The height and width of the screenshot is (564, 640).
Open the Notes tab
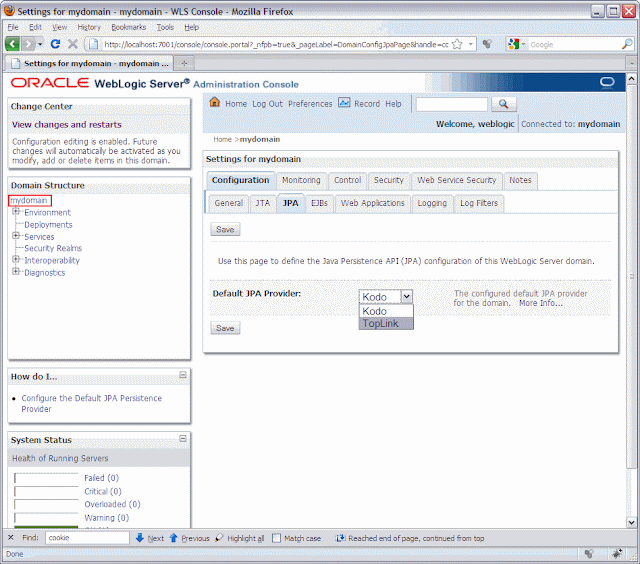tap(520, 180)
